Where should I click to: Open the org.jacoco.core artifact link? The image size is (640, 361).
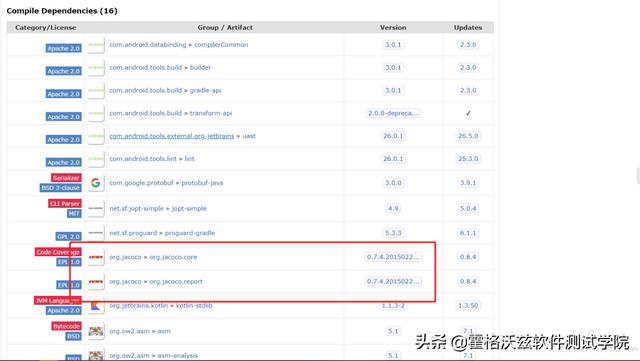point(173,257)
